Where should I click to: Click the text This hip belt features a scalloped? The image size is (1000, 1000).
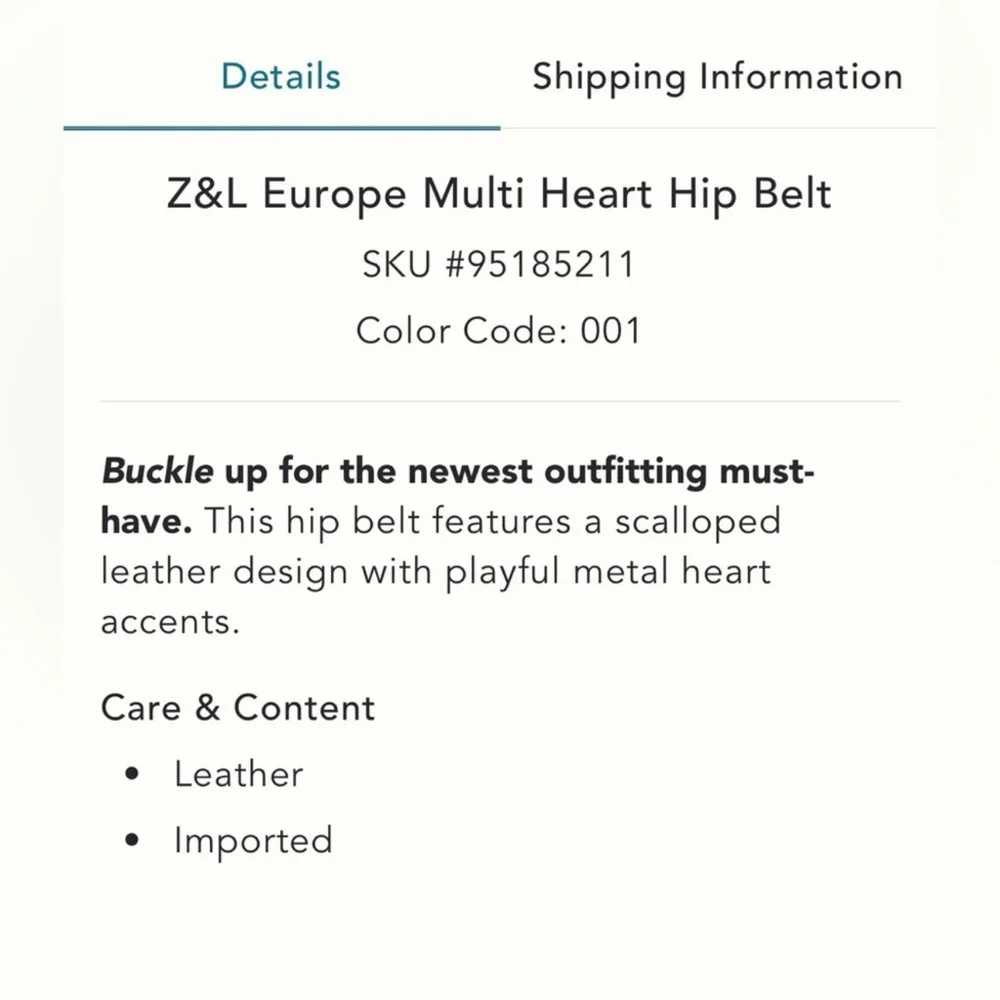(x=492, y=522)
